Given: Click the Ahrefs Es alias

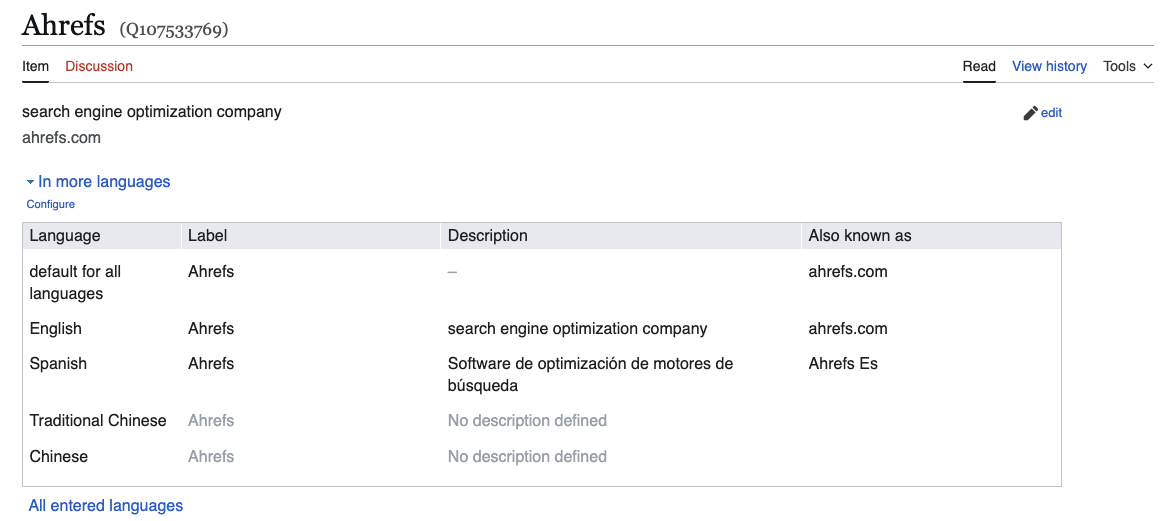Looking at the screenshot, I should [843, 364].
